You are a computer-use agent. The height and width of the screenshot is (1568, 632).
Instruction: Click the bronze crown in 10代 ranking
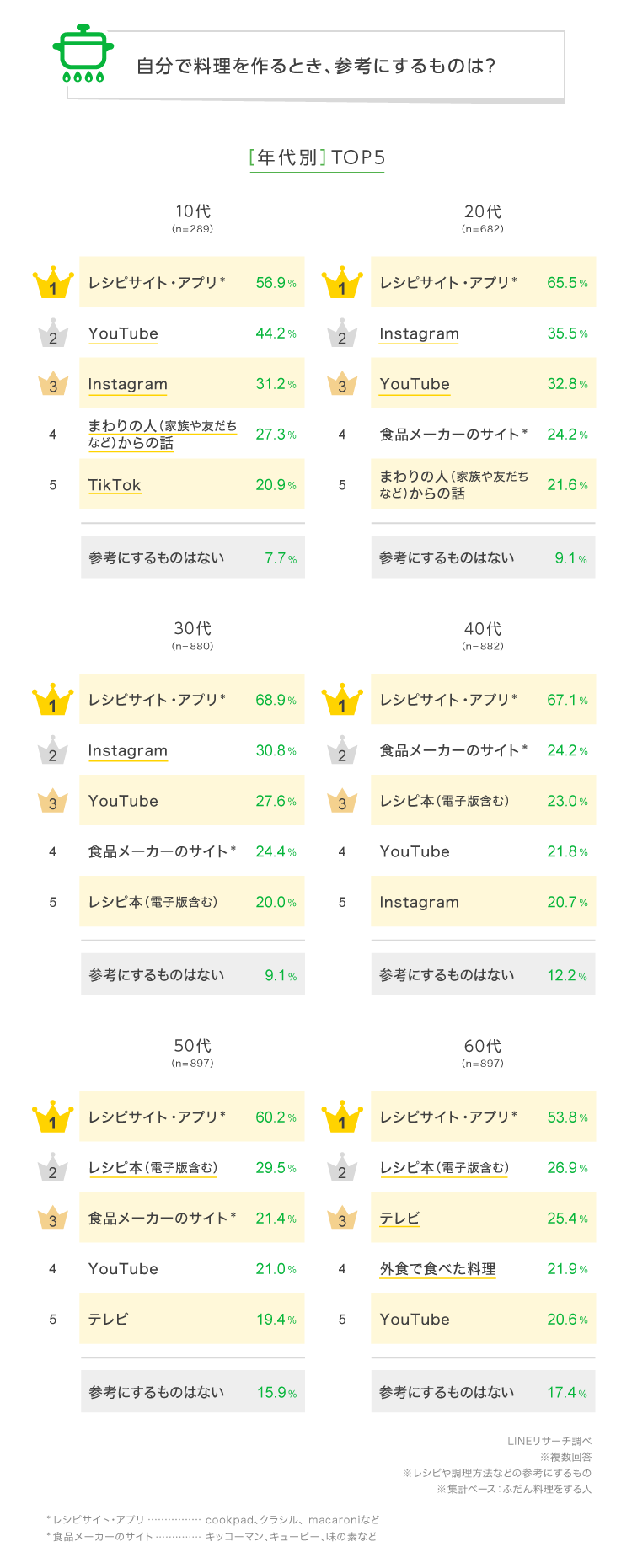click(52, 384)
